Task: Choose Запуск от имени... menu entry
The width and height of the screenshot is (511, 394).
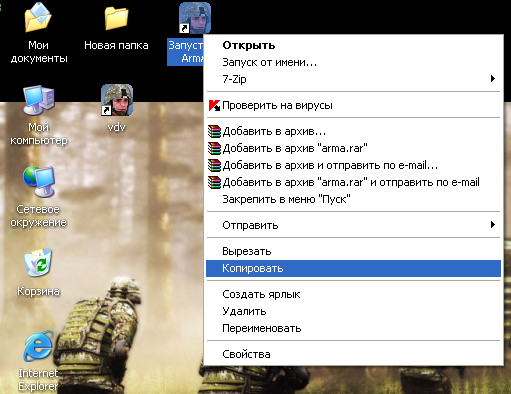Action: [353, 62]
